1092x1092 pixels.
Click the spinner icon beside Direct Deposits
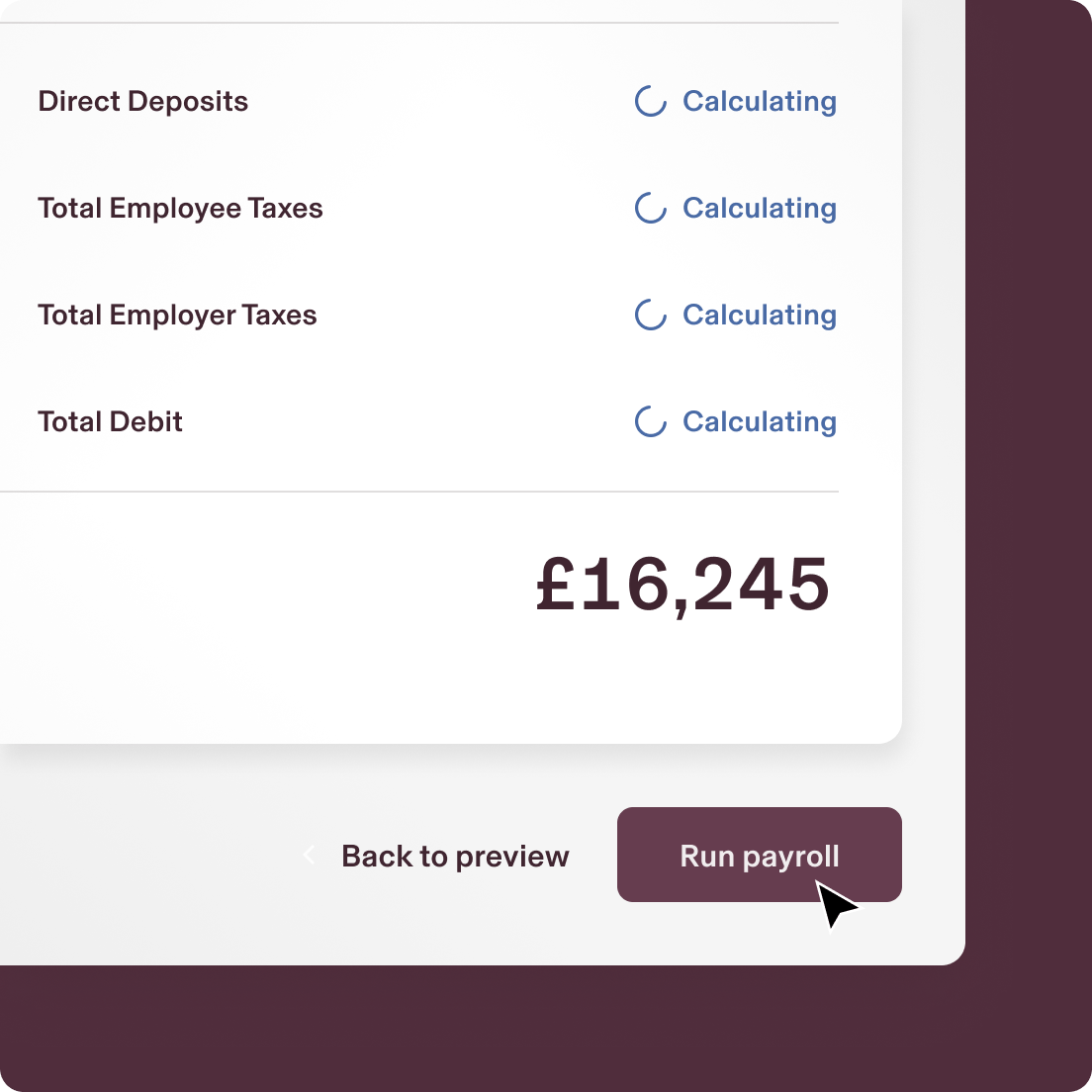click(x=650, y=101)
